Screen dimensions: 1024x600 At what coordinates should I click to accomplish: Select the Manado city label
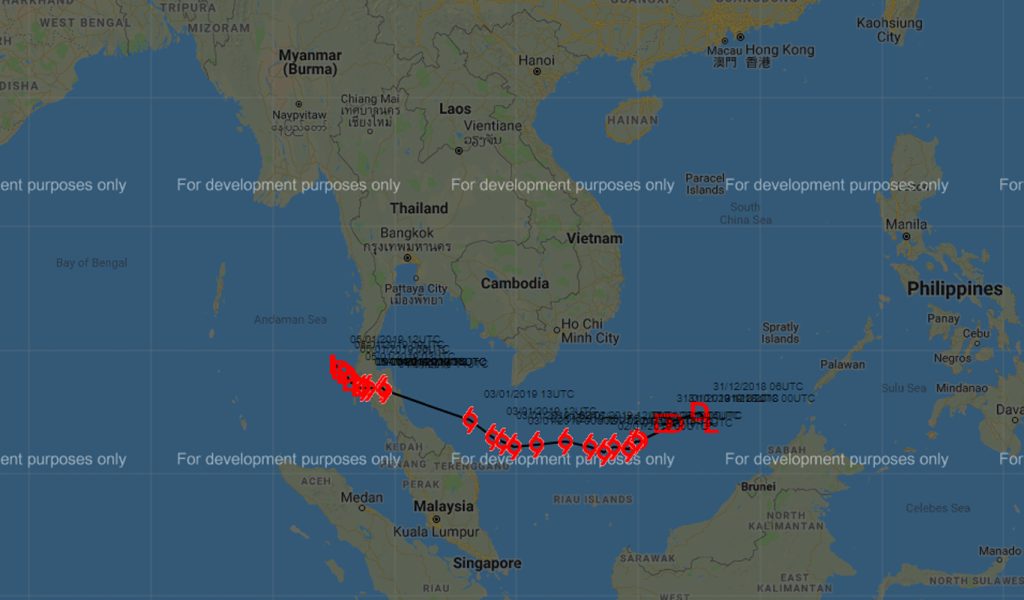1000,552
